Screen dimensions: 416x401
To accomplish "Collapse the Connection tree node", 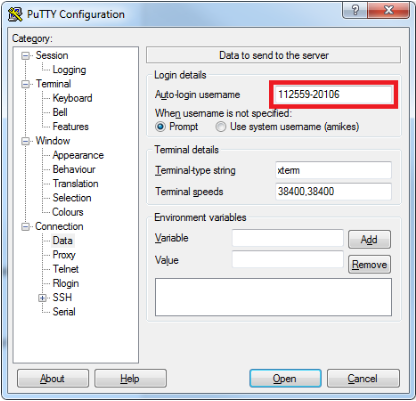I will point(26,227).
